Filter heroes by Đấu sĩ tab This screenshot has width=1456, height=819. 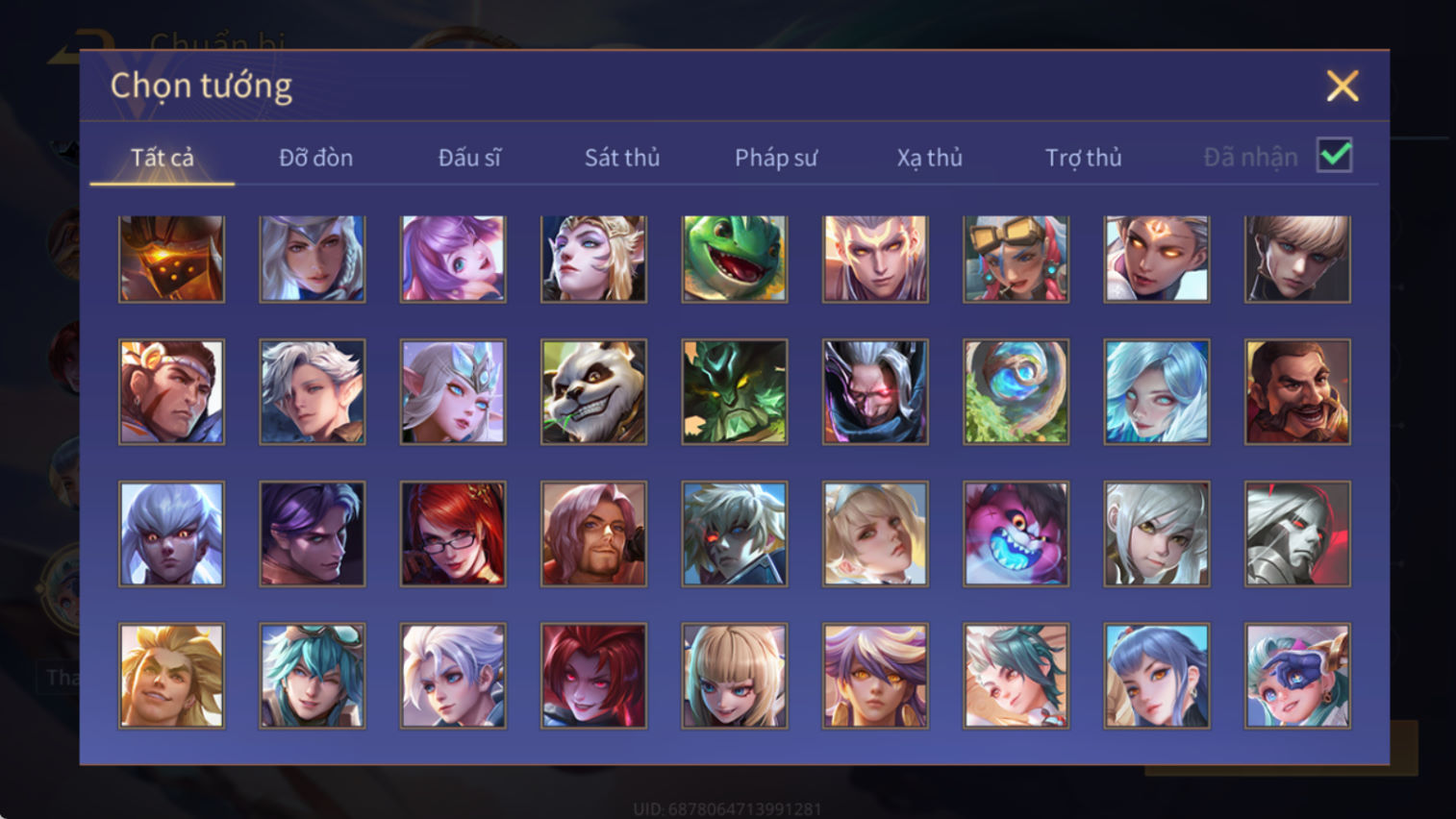point(469,158)
